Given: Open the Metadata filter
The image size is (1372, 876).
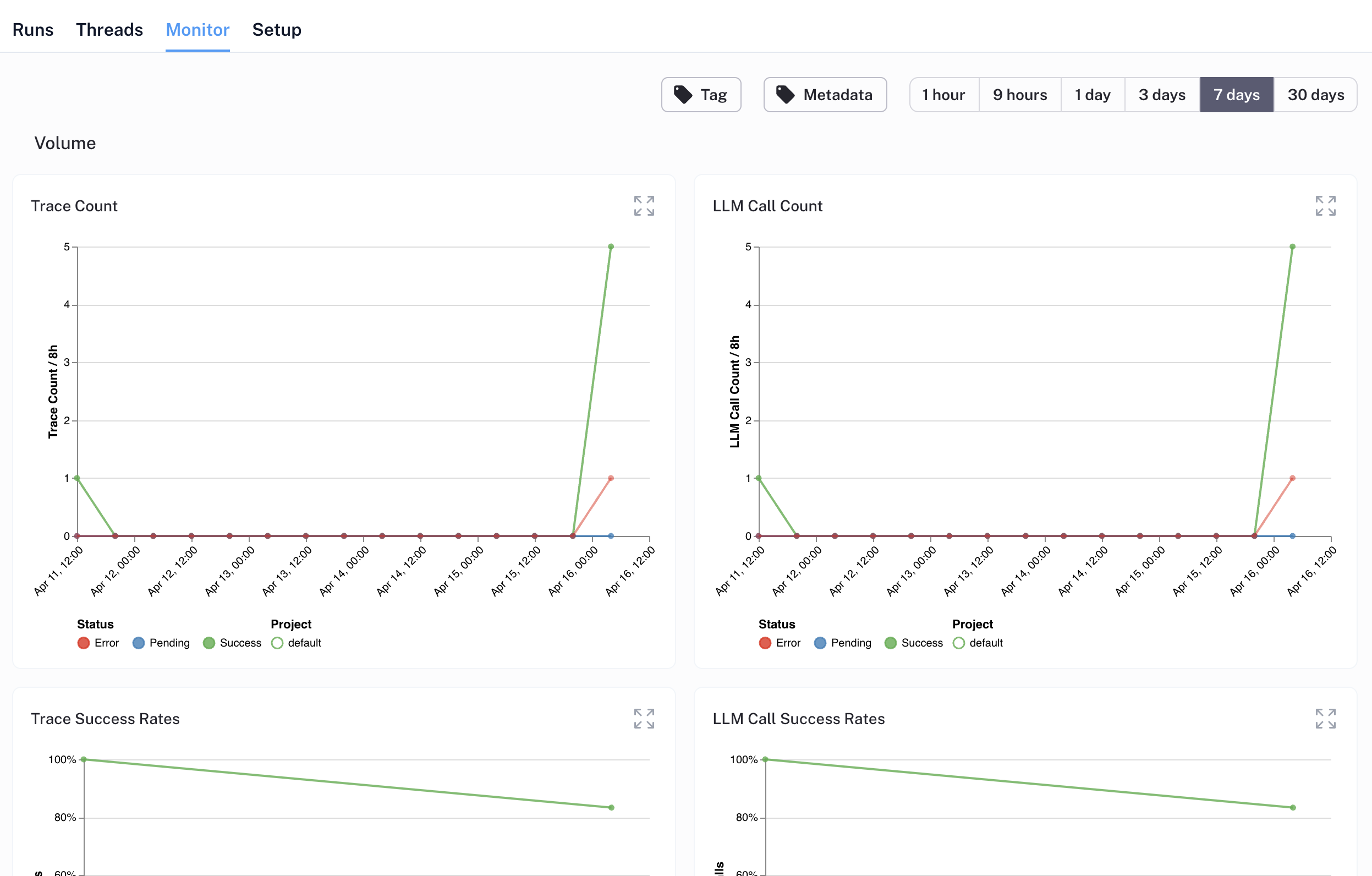Looking at the screenshot, I should tap(825, 94).
